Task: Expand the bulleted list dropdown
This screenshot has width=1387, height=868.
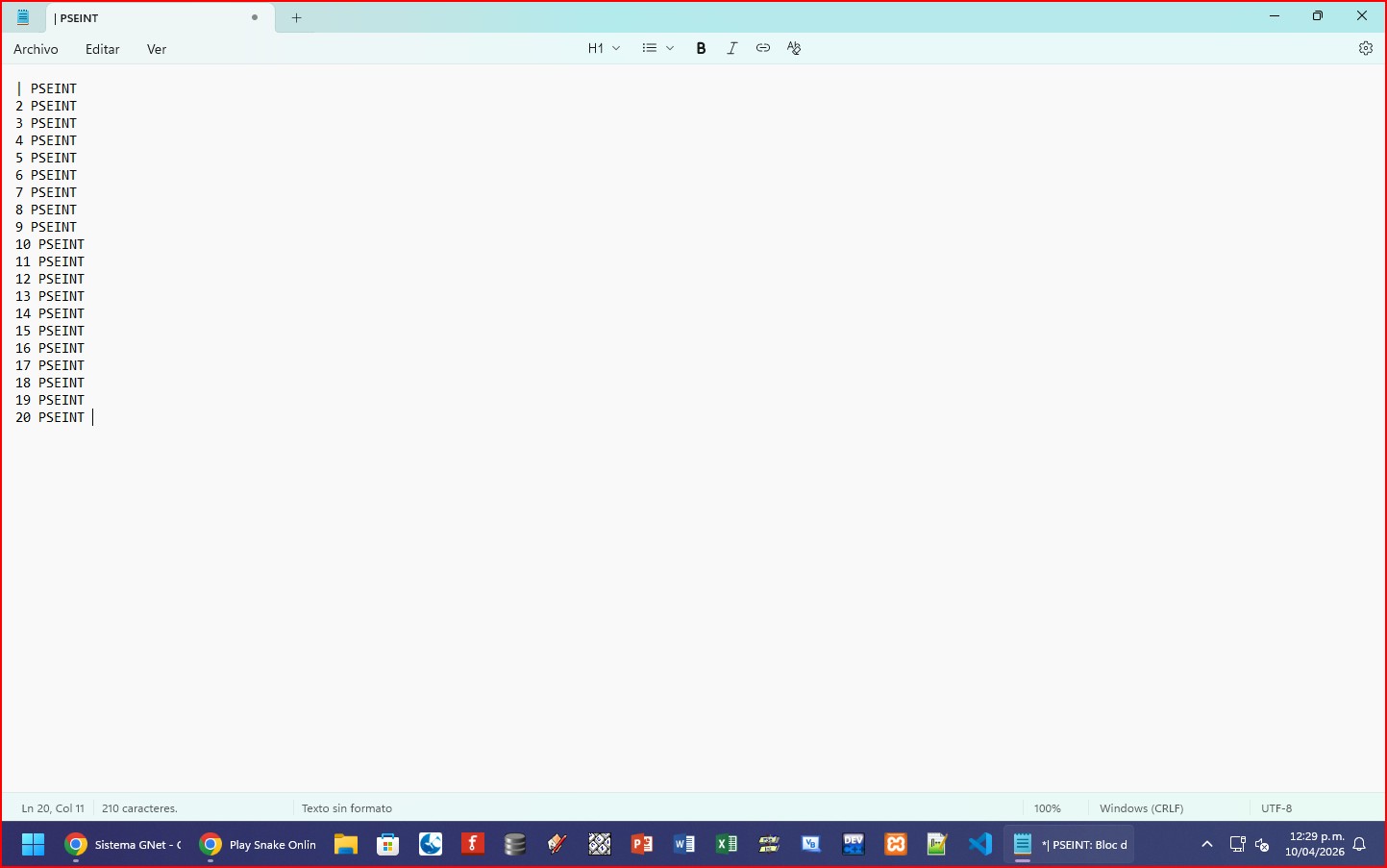Action: pyautogui.click(x=657, y=48)
